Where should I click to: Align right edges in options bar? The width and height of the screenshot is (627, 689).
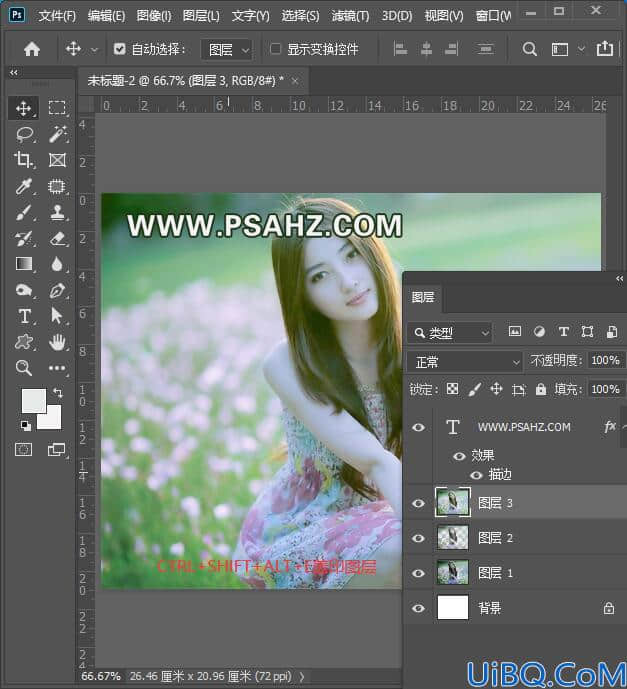(x=452, y=49)
